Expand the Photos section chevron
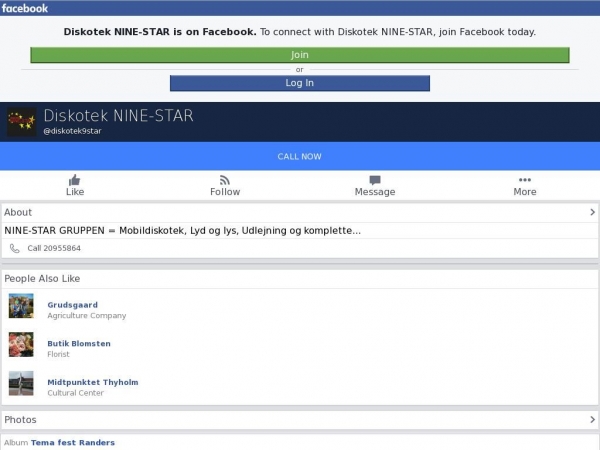 pos(592,420)
